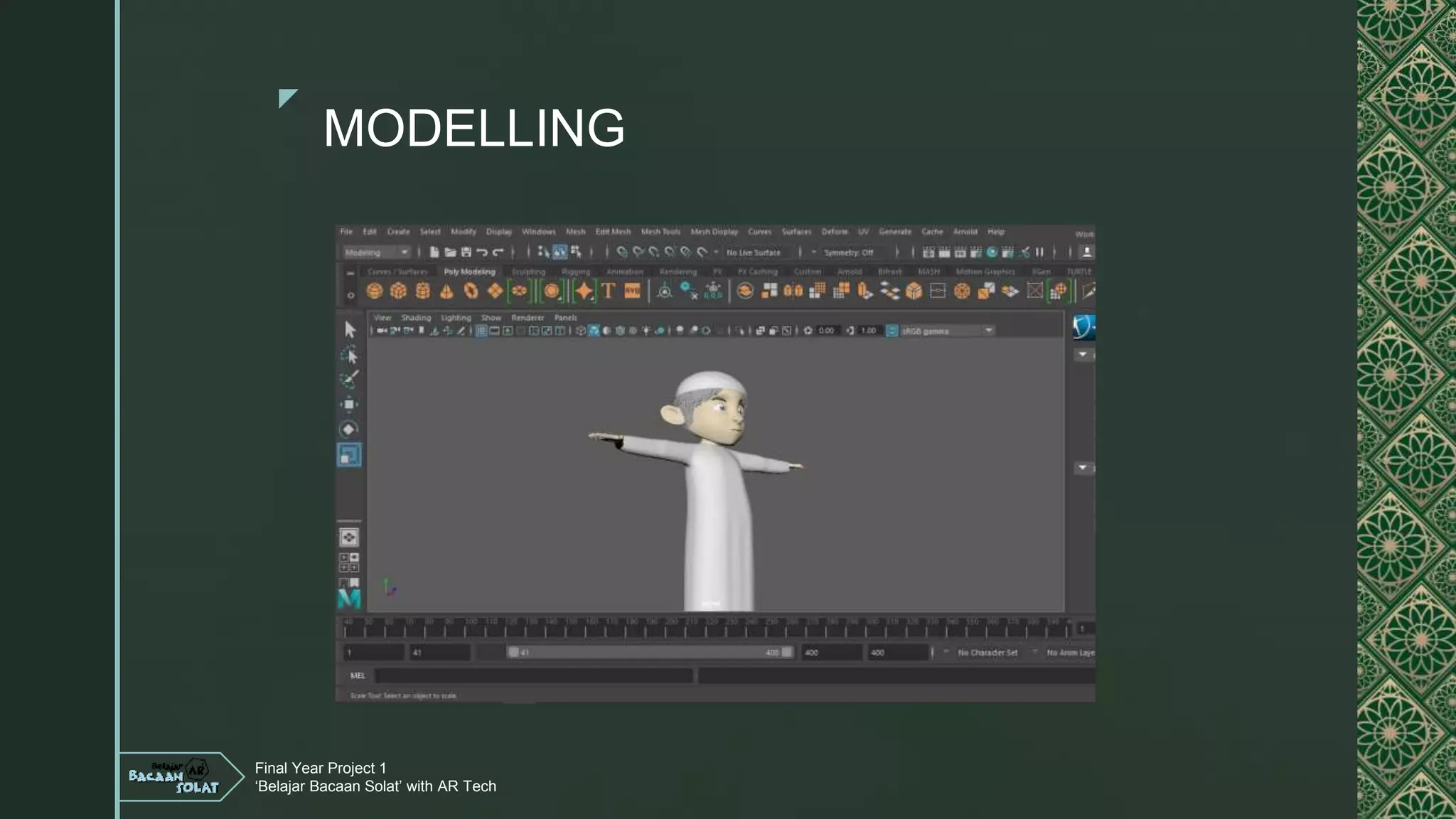This screenshot has height=819, width=1456.
Task: Save the scene with floppy icon
Action: click(x=466, y=252)
